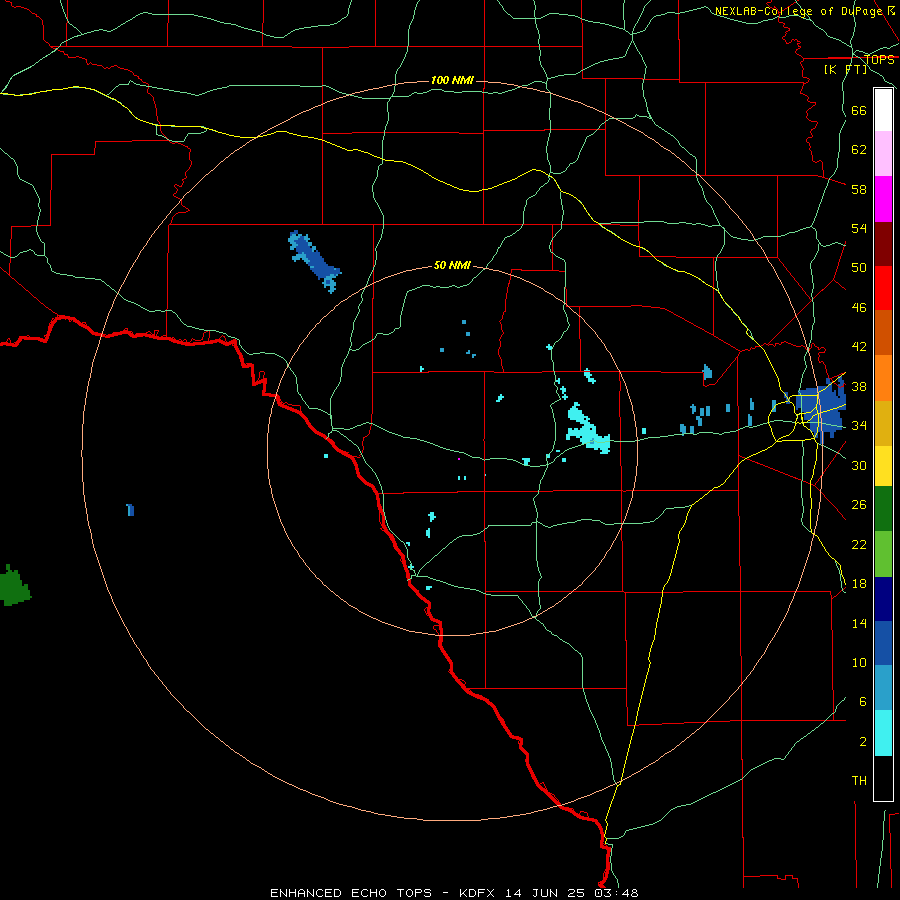Click the Enhanced Echo Tops KDFX timestamp caption
Screen dimensions: 900x900
tap(454, 893)
